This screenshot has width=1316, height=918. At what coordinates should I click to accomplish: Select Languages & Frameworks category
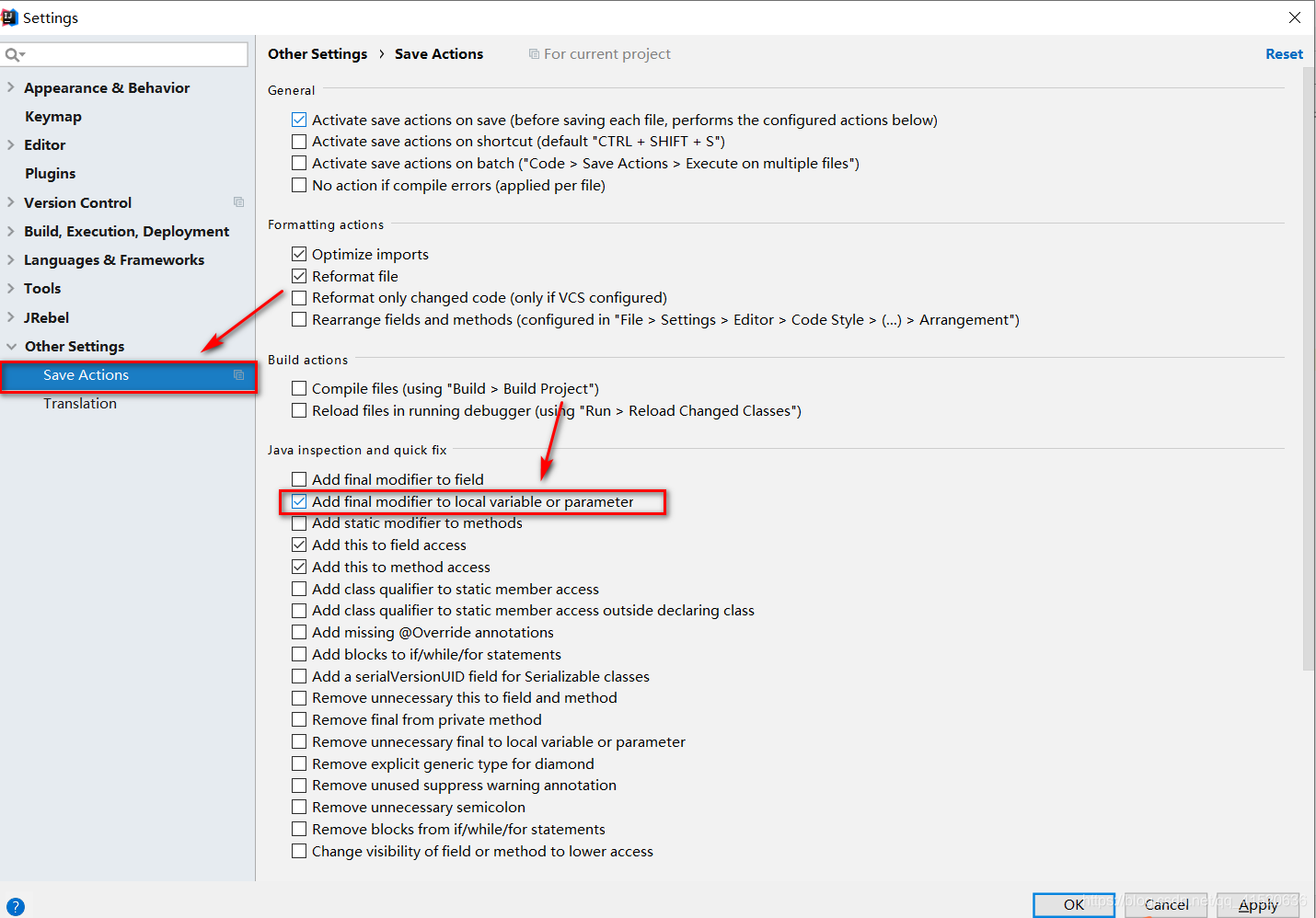point(114,259)
